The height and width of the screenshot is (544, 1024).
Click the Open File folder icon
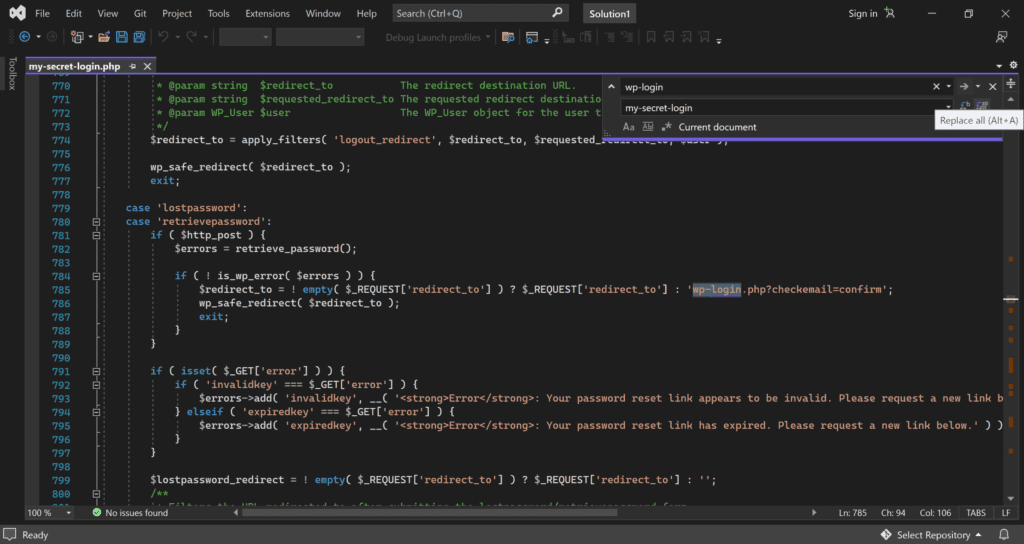pos(104,37)
